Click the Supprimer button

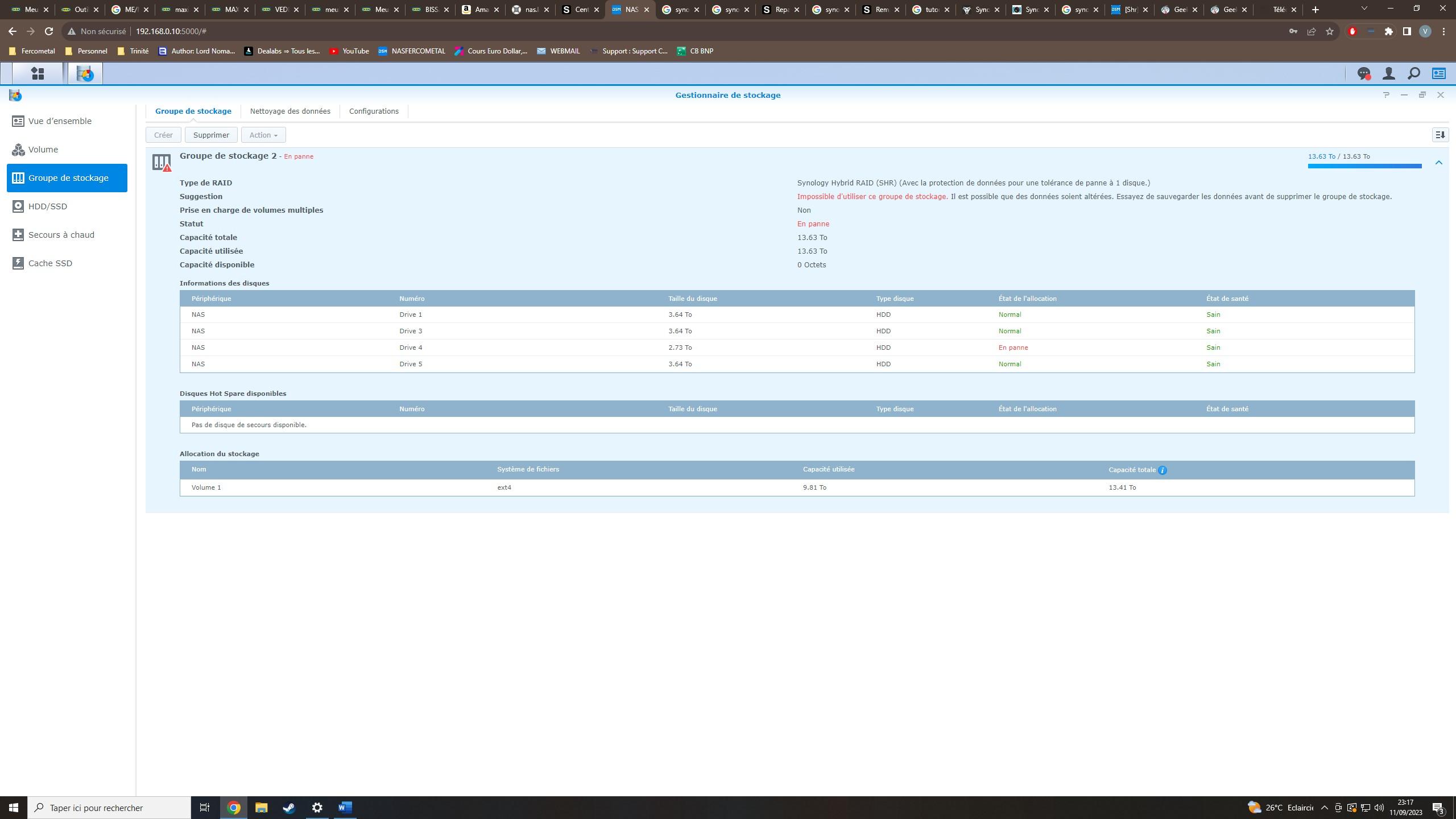pos(211,135)
